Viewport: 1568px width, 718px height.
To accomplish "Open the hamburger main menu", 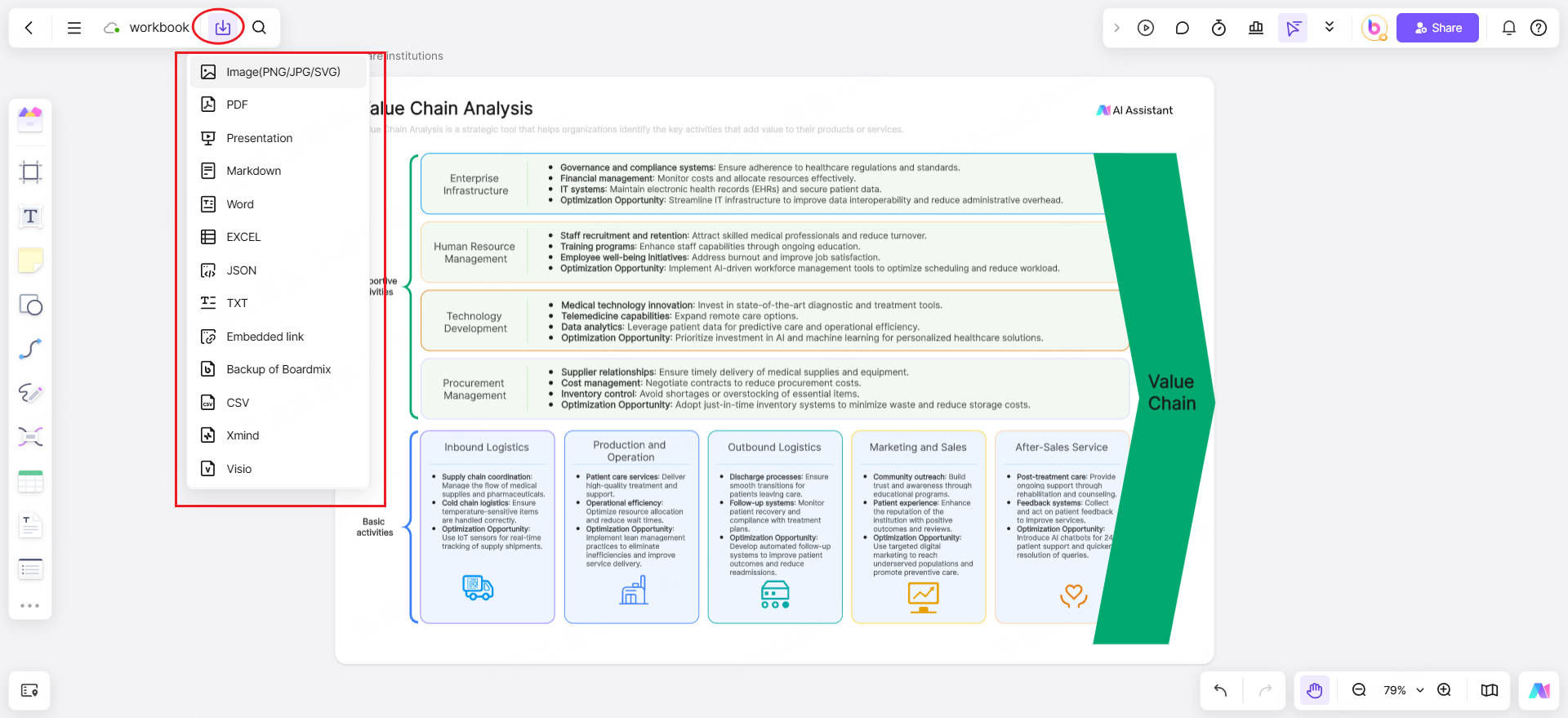I will [x=74, y=28].
